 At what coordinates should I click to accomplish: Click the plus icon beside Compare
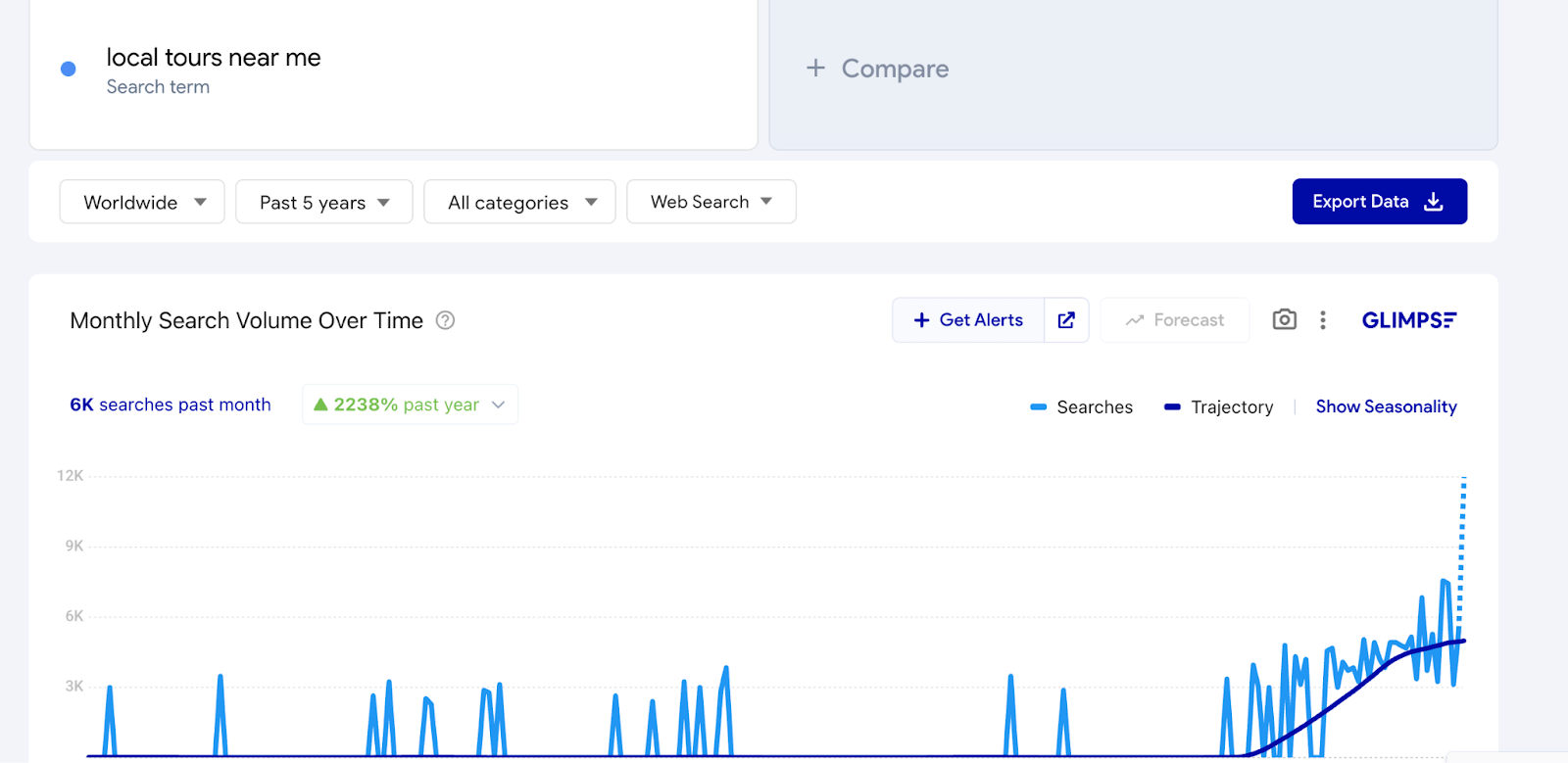(x=815, y=69)
